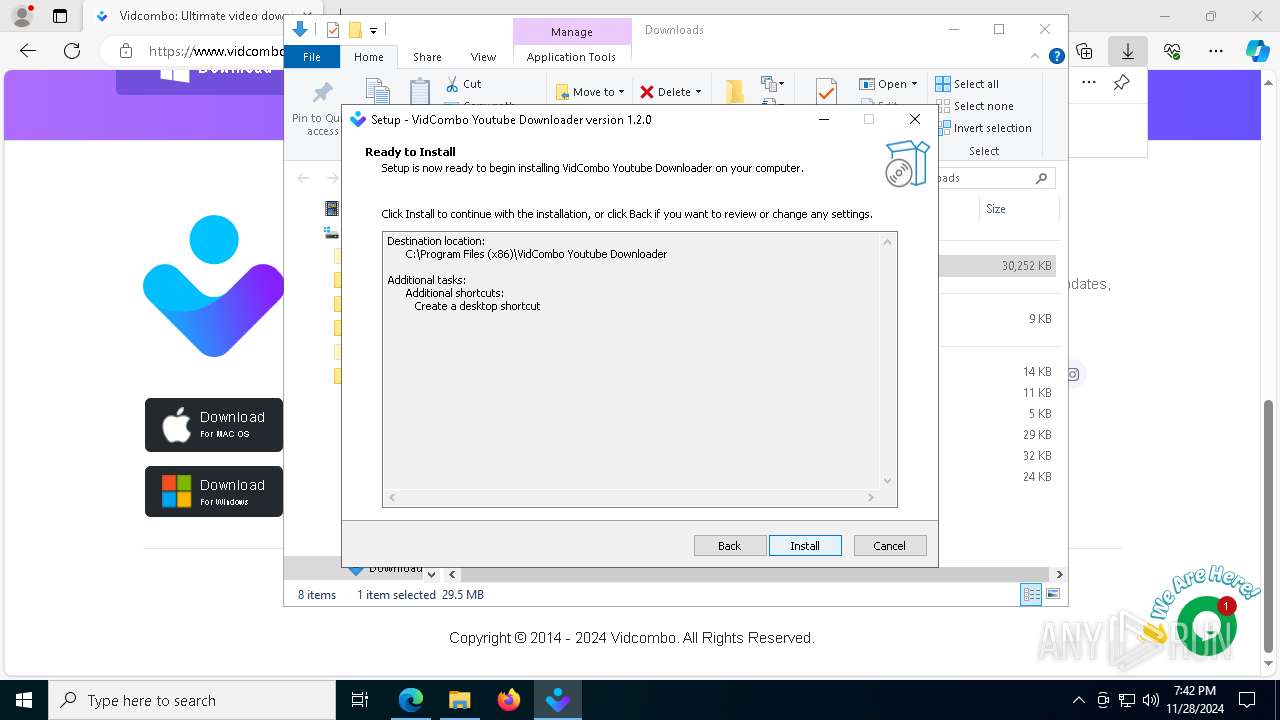This screenshot has width=1280, height=720.
Task: Open Microsoft Edge from taskbar
Action: click(x=411, y=700)
